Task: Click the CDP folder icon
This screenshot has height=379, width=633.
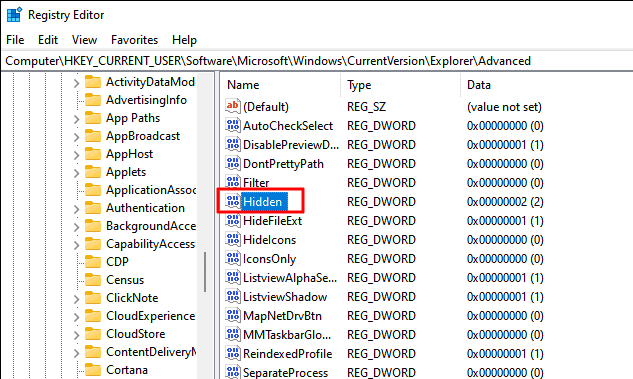Action: point(93,262)
